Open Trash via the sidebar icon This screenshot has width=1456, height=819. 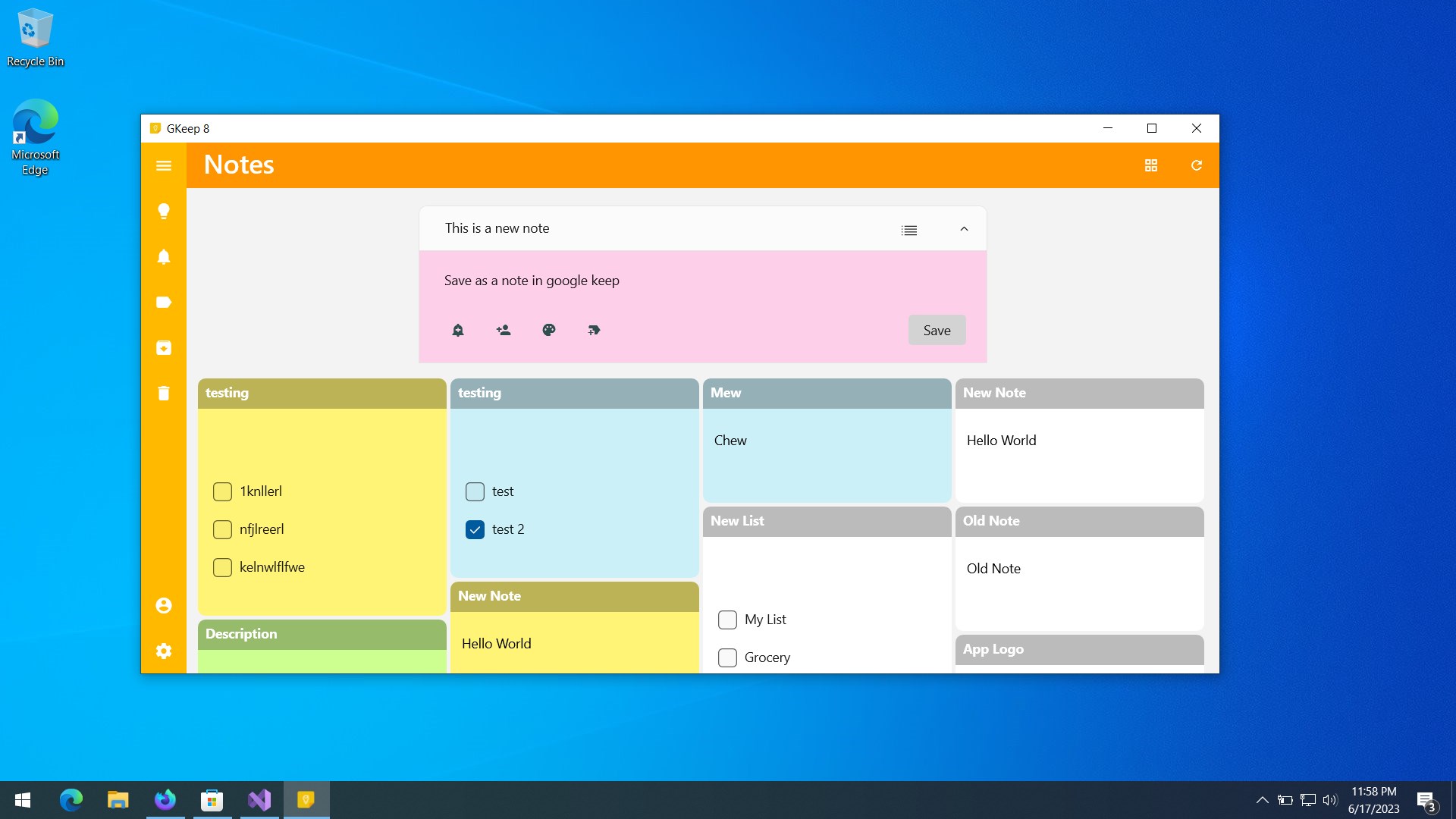(164, 393)
